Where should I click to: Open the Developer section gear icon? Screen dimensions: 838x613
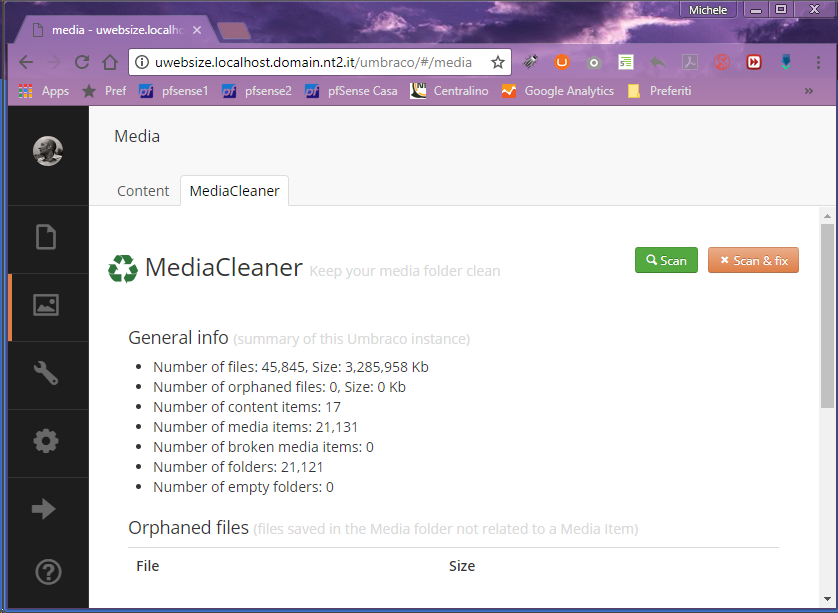click(46, 441)
